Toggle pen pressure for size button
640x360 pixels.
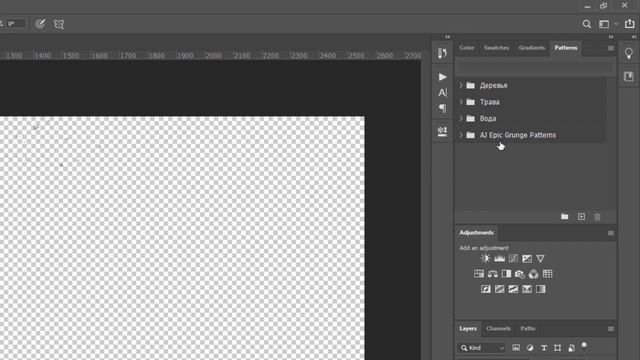pyautogui.click(x=40, y=24)
